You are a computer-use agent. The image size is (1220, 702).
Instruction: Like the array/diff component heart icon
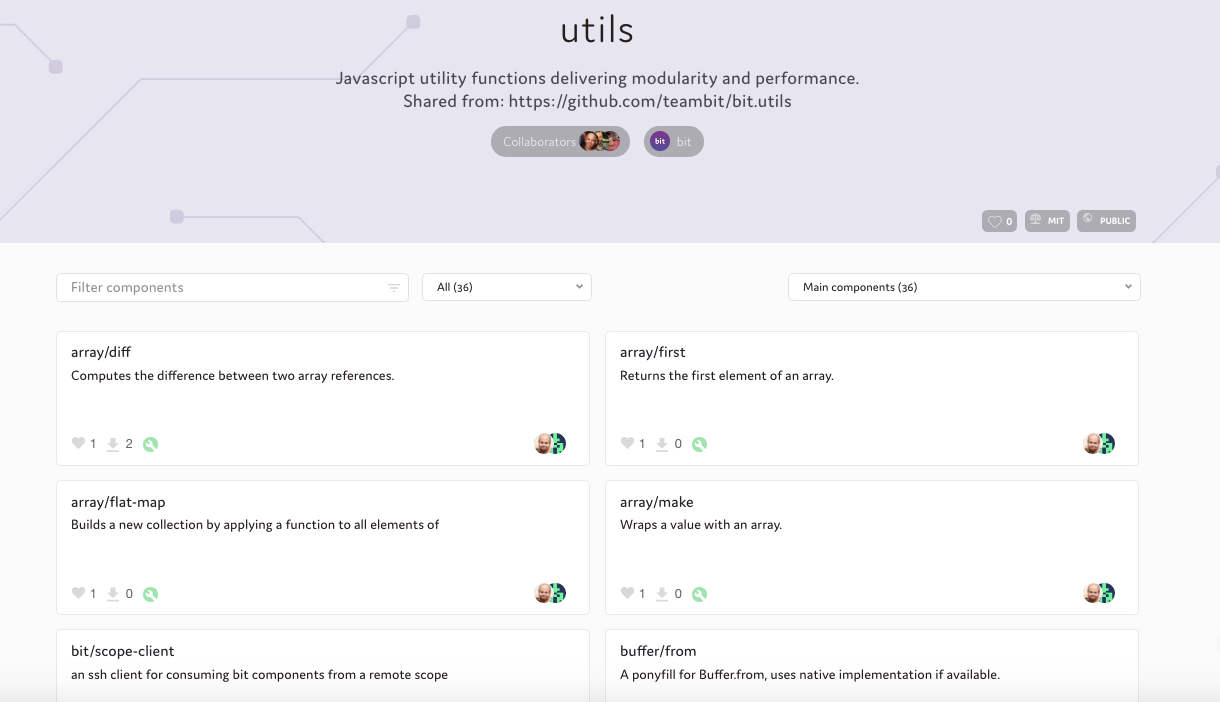78,444
